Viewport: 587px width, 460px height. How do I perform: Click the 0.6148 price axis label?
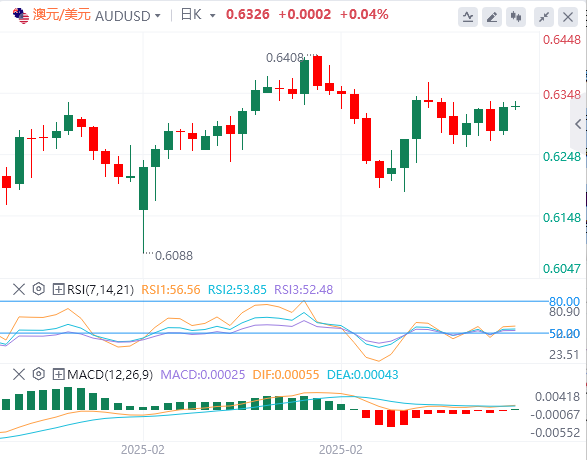(x=562, y=217)
